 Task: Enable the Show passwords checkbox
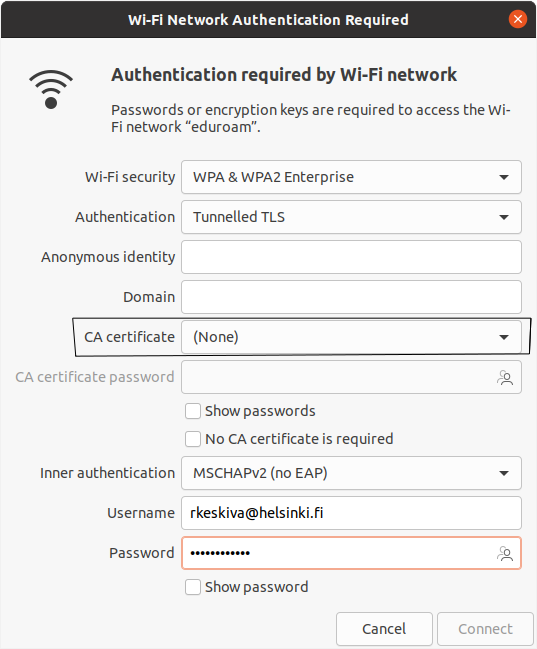pyautogui.click(x=193, y=411)
